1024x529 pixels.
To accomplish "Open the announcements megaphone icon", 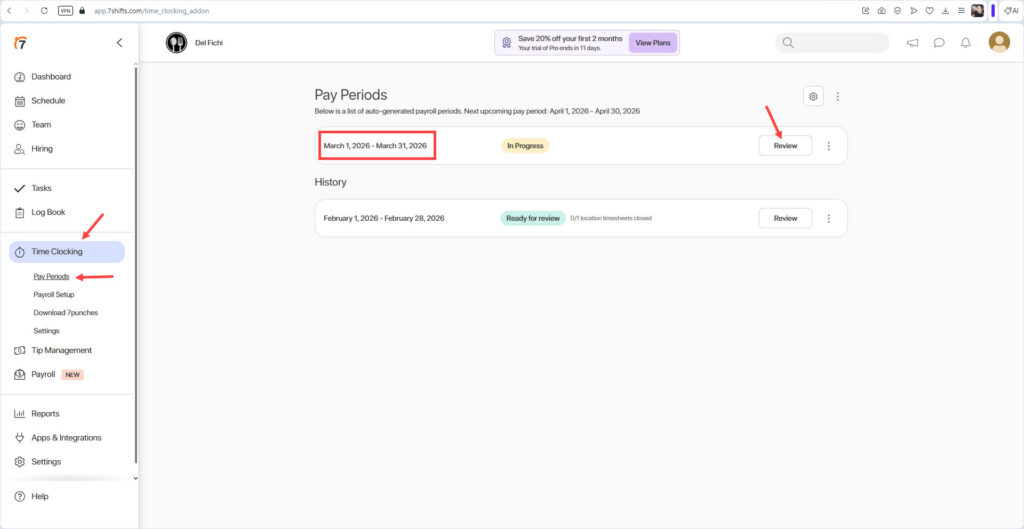I will pyautogui.click(x=912, y=43).
